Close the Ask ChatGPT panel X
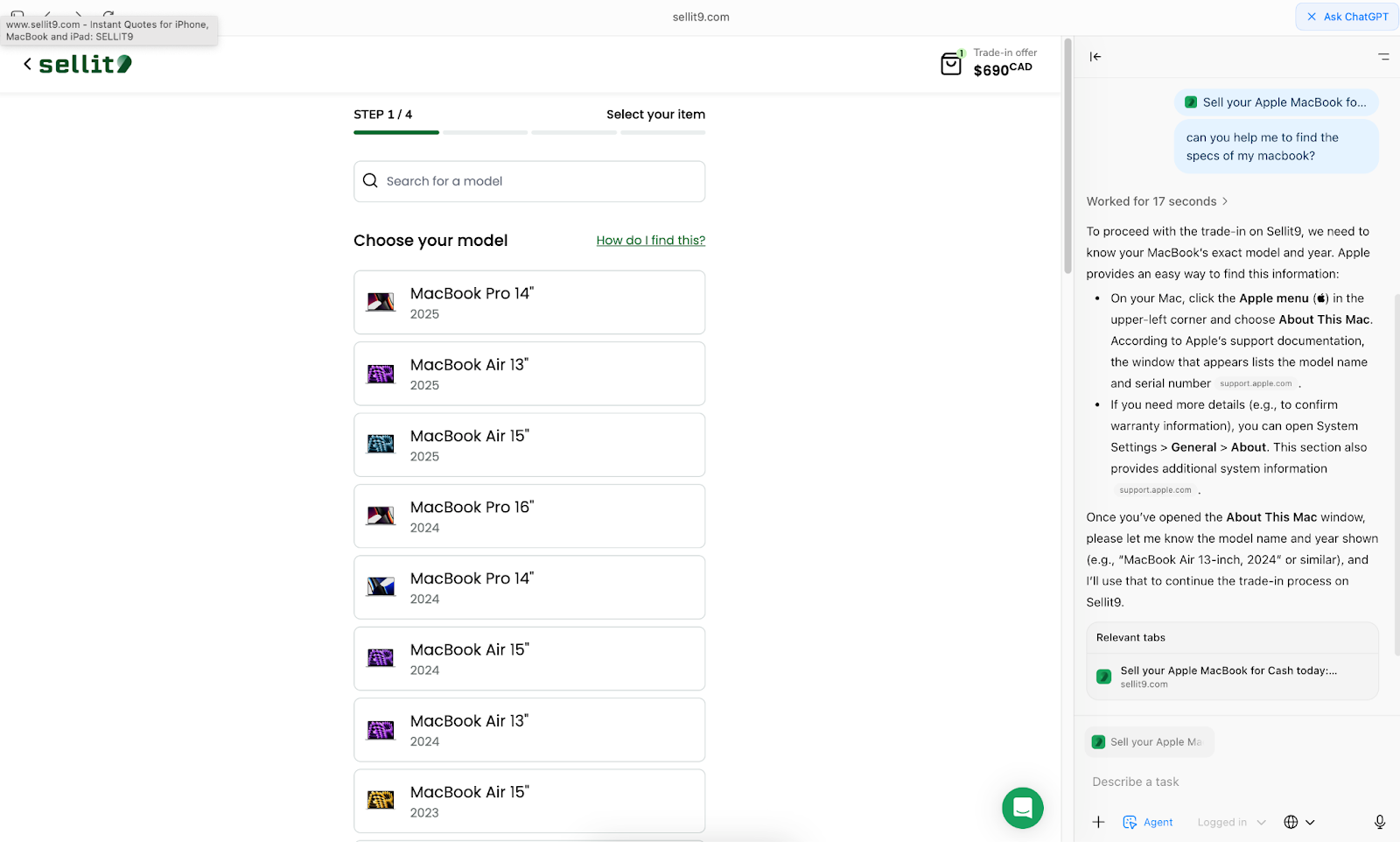The image size is (1400, 842). (x=1312, y=17)
